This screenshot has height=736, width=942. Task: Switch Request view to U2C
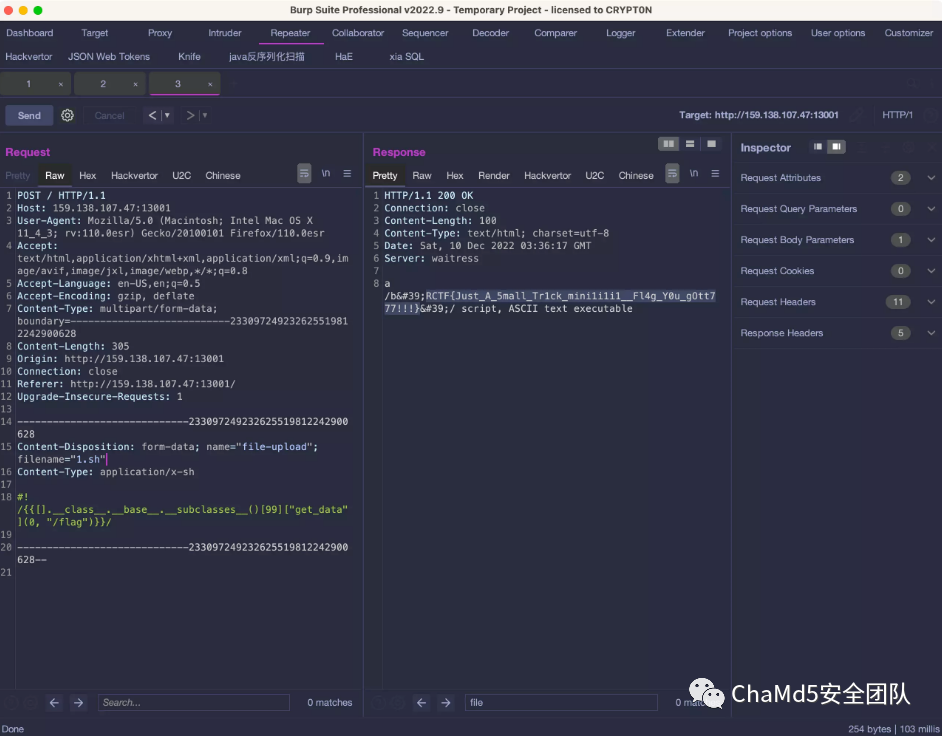point(181,175)
